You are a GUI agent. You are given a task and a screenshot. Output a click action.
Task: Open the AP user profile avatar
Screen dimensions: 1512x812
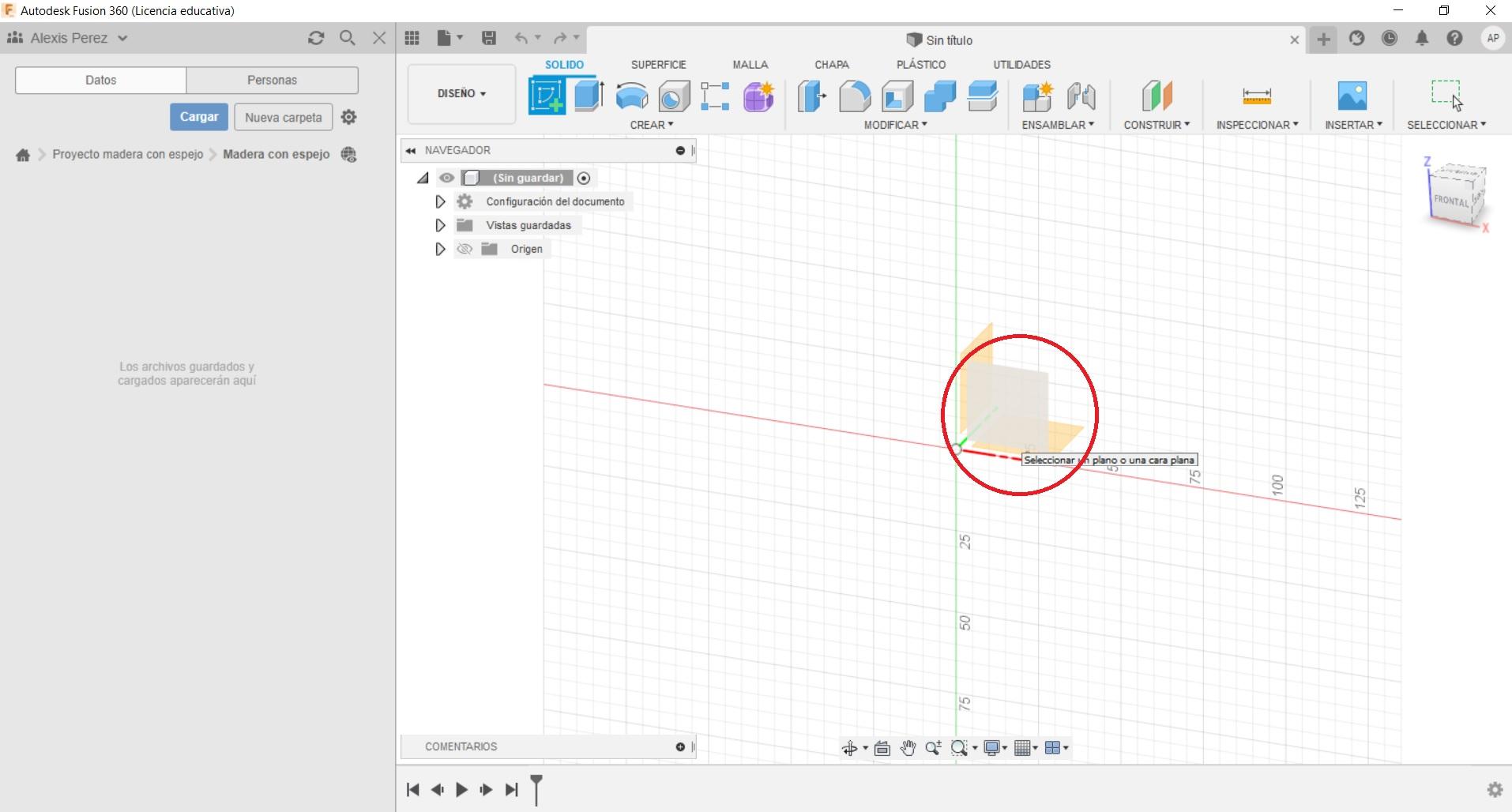1492,38
